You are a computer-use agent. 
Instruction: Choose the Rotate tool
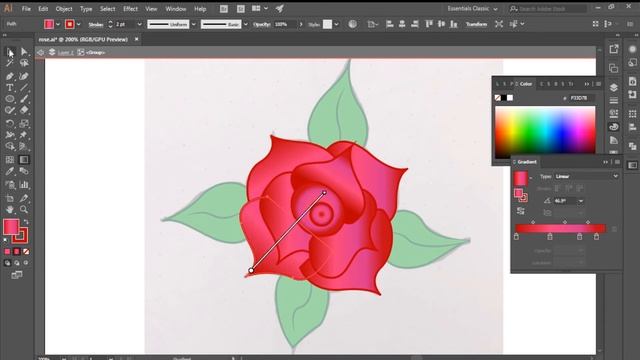point(10,123)
